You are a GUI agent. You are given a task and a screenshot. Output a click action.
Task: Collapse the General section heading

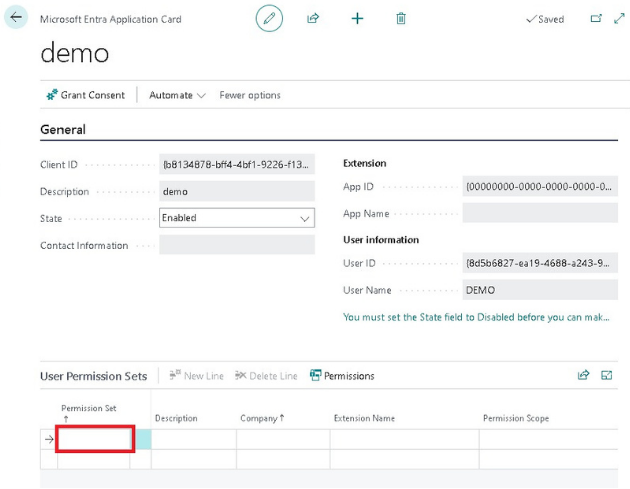coord(63,129)
